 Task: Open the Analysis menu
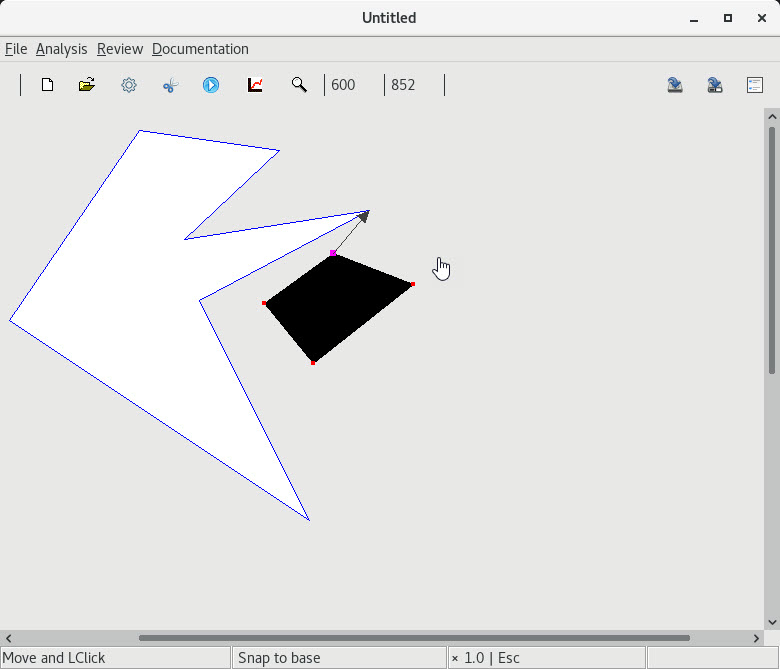coord(61,49)
